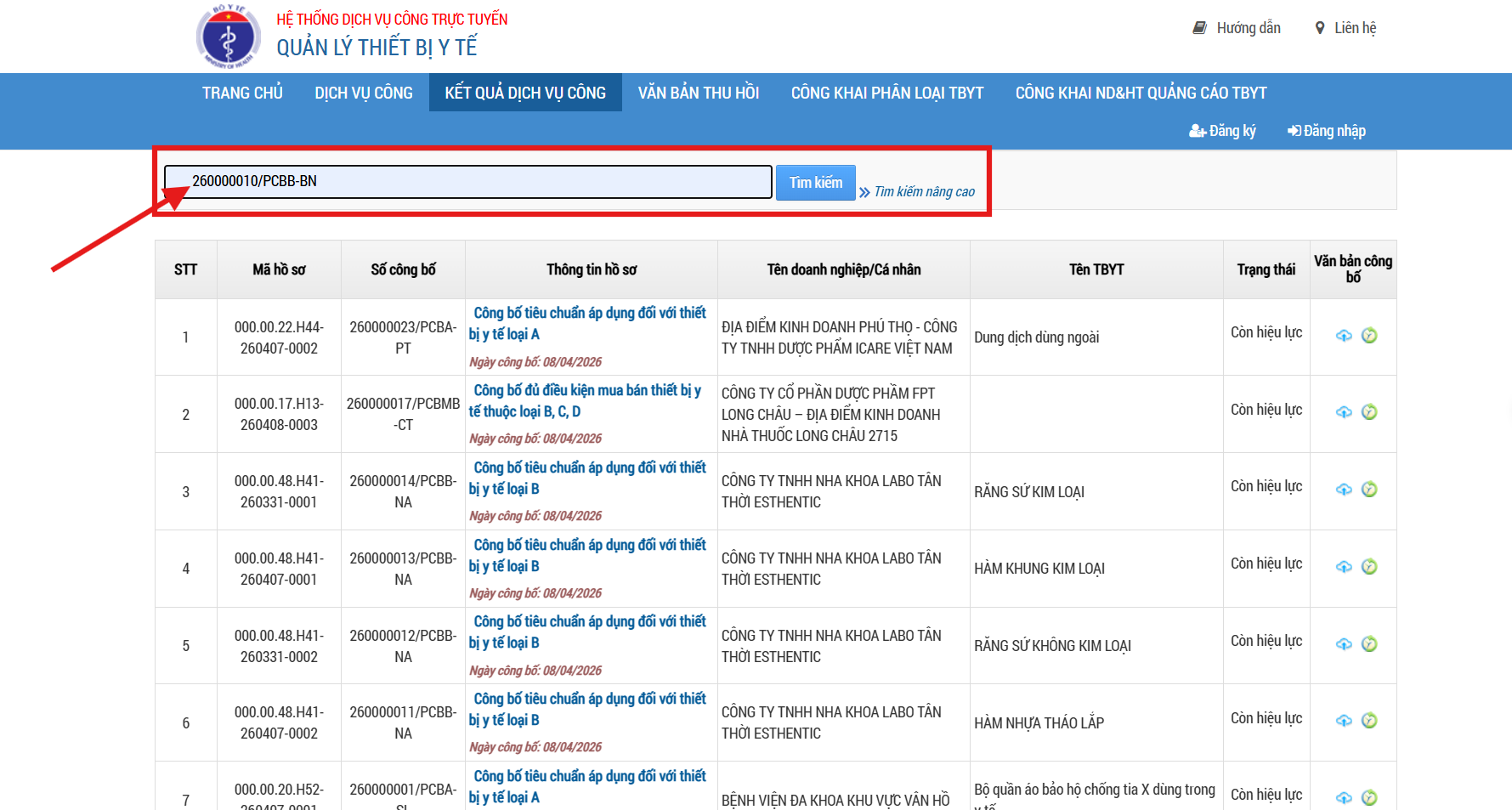Click the clock history icon for RĂNG SỨ KIM LOẠI

click(1369, 490)
